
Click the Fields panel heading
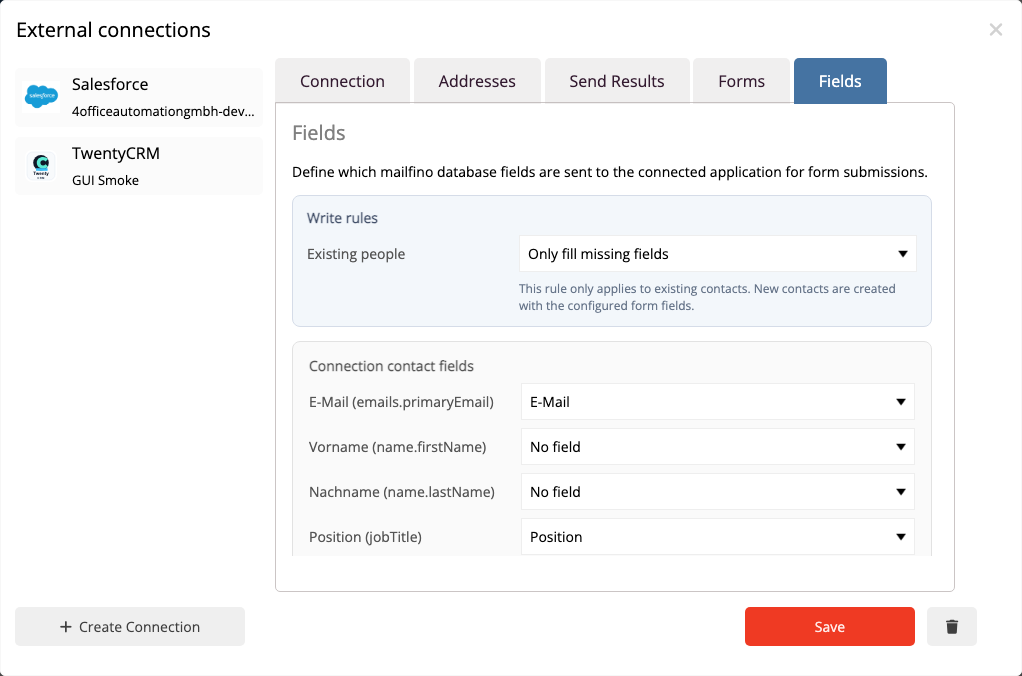pyautogui.click(x=319, y=133)
